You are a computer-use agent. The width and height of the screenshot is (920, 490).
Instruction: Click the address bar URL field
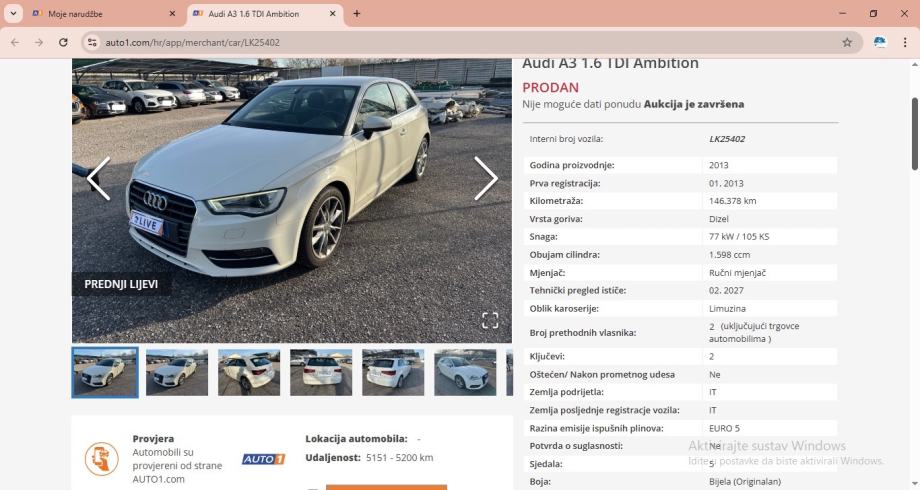(469, 42)
